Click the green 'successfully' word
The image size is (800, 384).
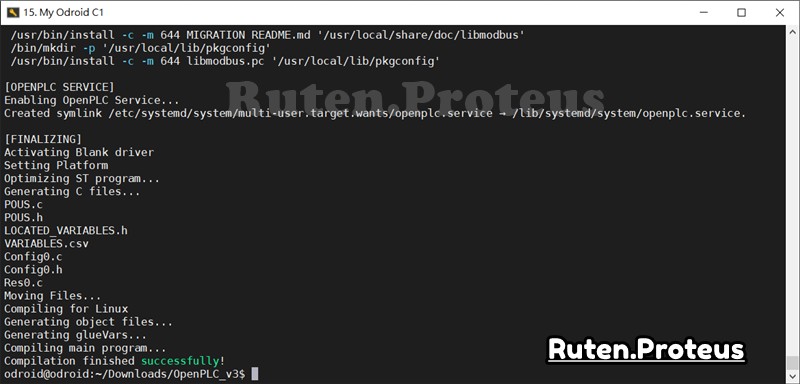click(181, 361)
